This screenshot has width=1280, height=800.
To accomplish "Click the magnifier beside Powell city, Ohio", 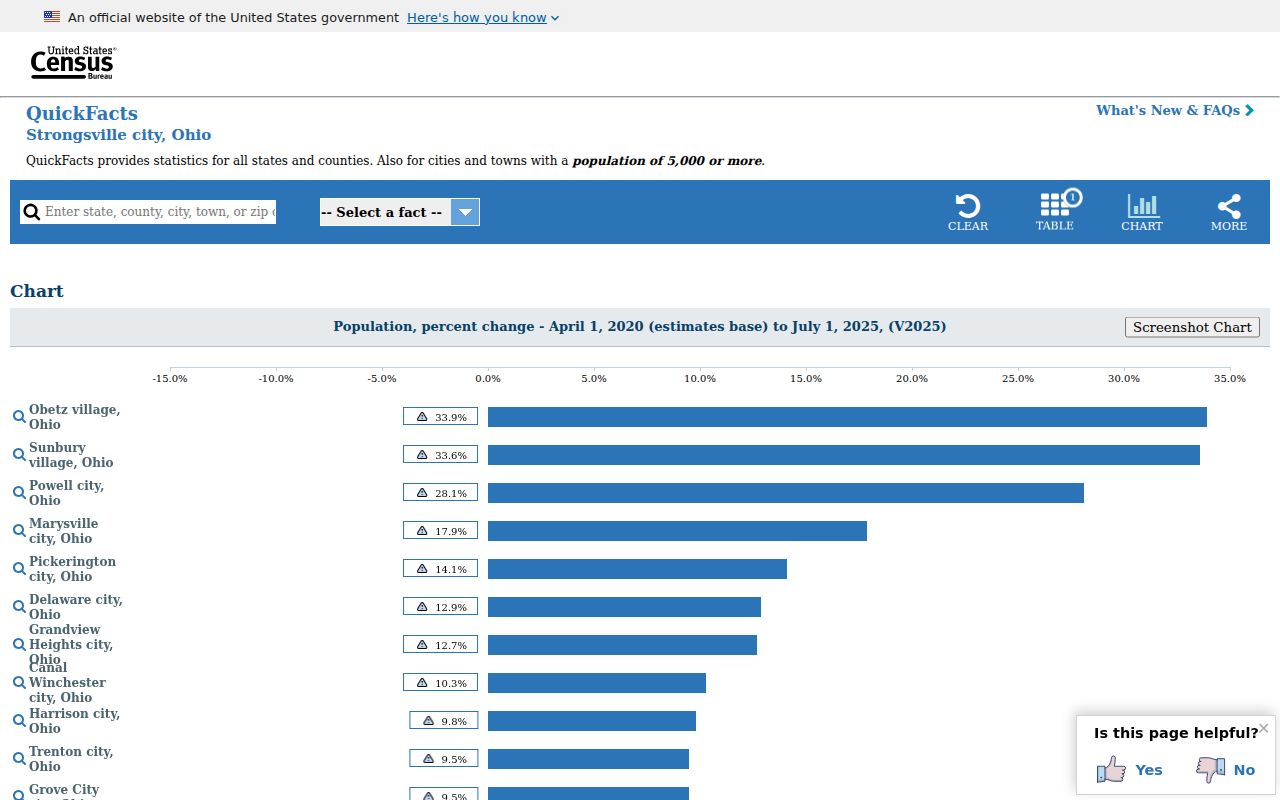I will (19, 493).
